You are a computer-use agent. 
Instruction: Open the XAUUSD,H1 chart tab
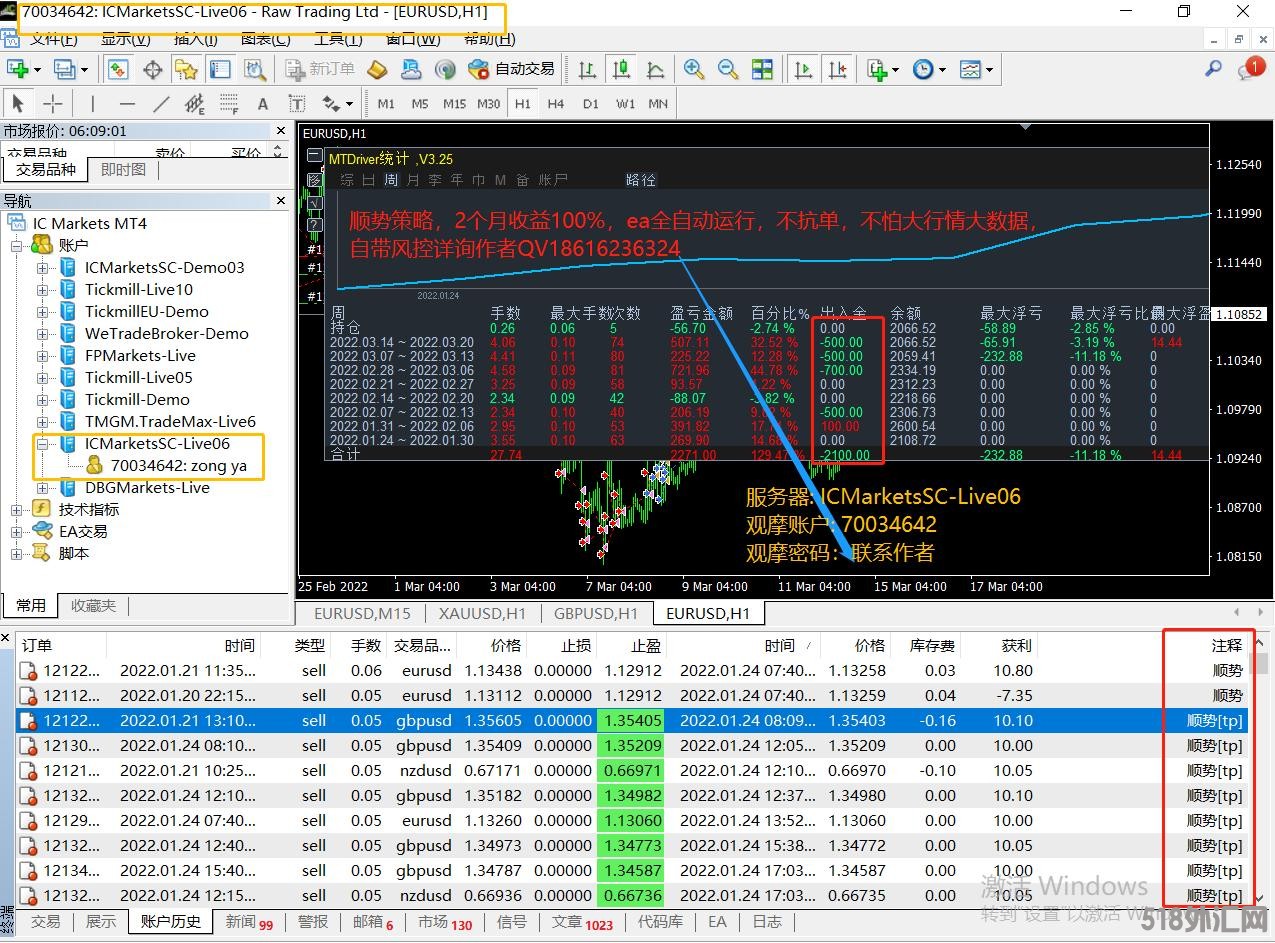coord(481,613)
